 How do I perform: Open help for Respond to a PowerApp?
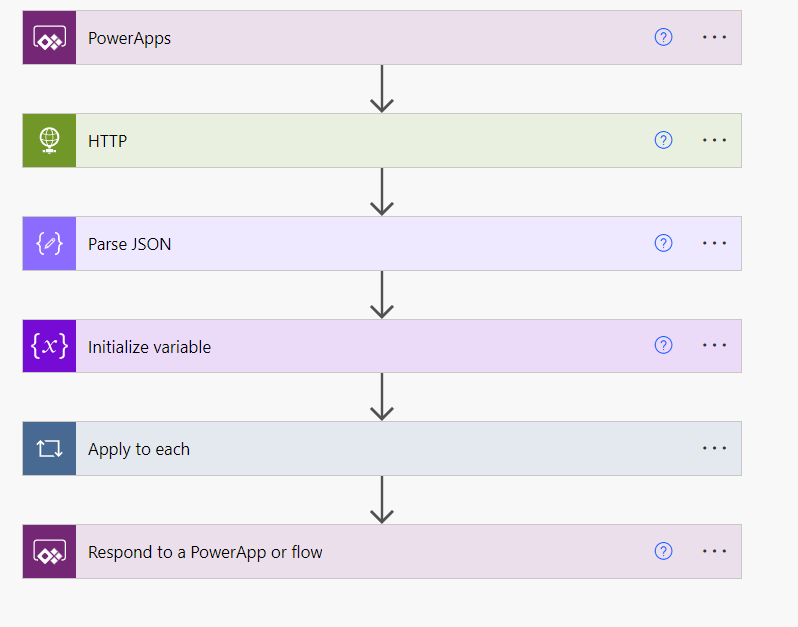pos(663,551)
